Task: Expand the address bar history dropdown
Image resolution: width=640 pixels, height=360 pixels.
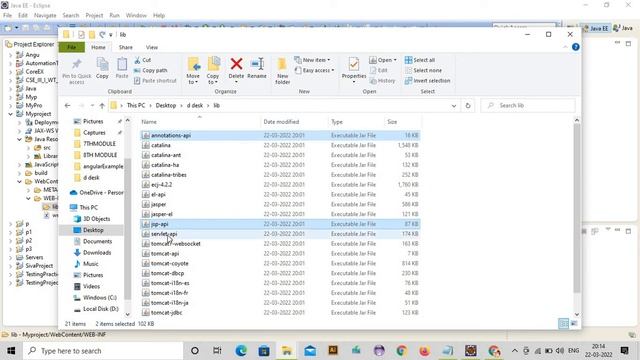Action: (x=454, y=106)
